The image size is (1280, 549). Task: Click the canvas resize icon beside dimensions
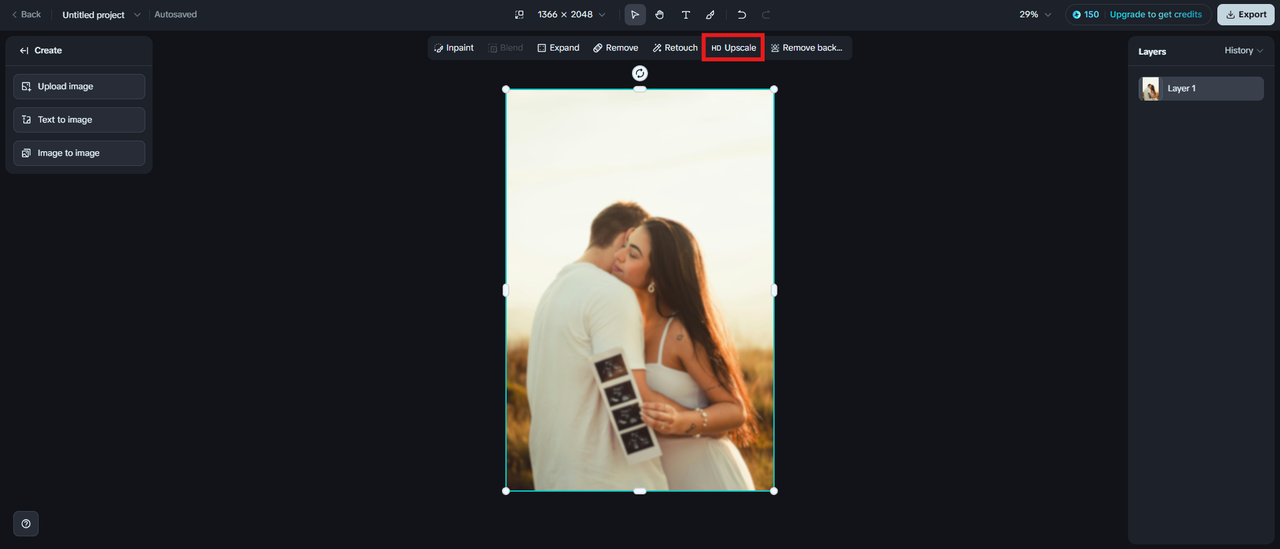coord(519,15)
